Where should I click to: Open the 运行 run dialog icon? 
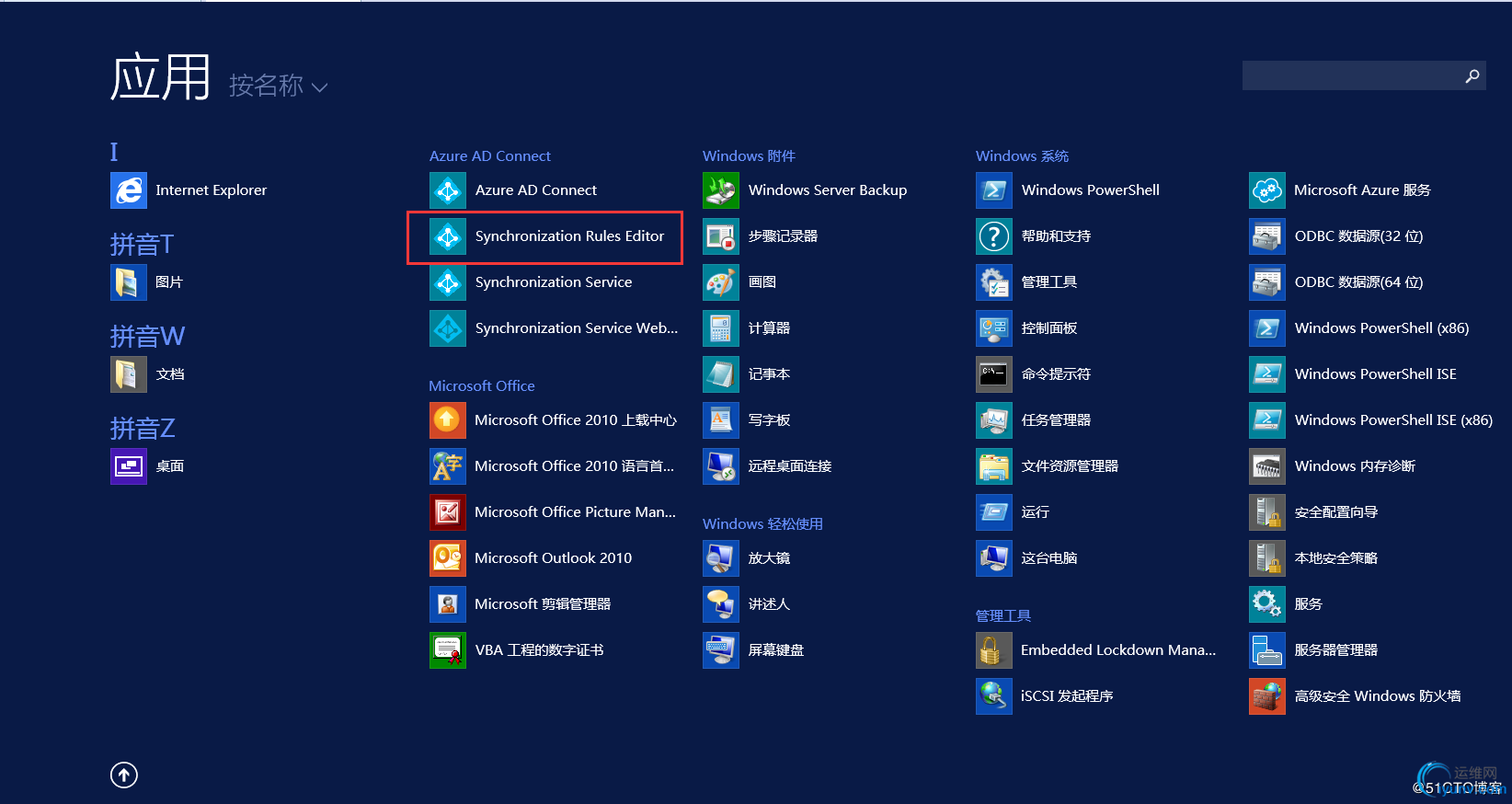tap(994, 512)
